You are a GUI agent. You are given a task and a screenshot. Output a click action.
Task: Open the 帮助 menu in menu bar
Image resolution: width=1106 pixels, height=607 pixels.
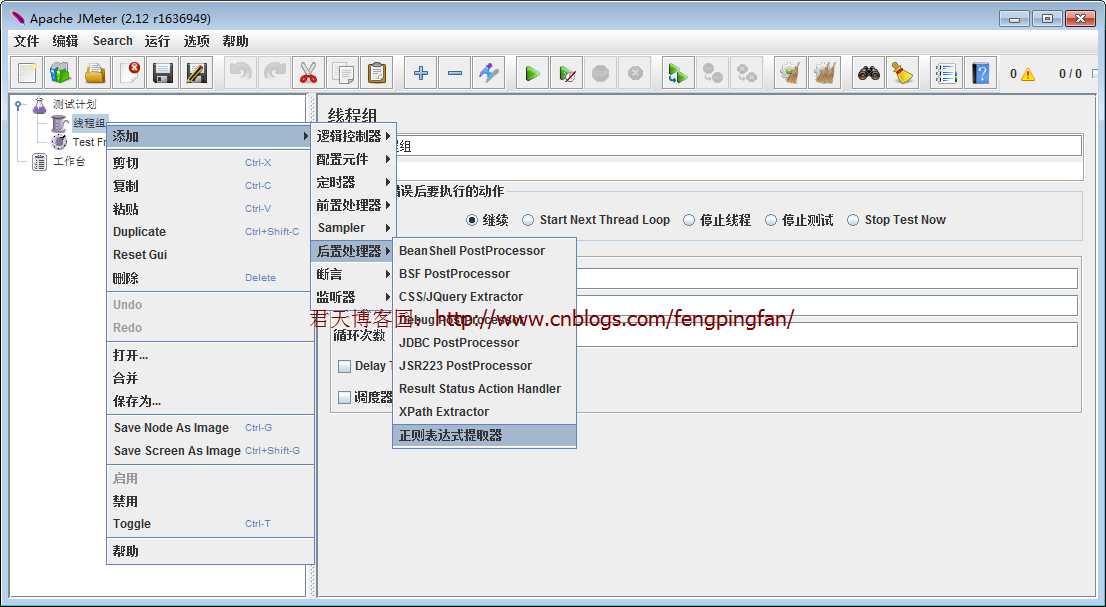(x=236, y=41)
